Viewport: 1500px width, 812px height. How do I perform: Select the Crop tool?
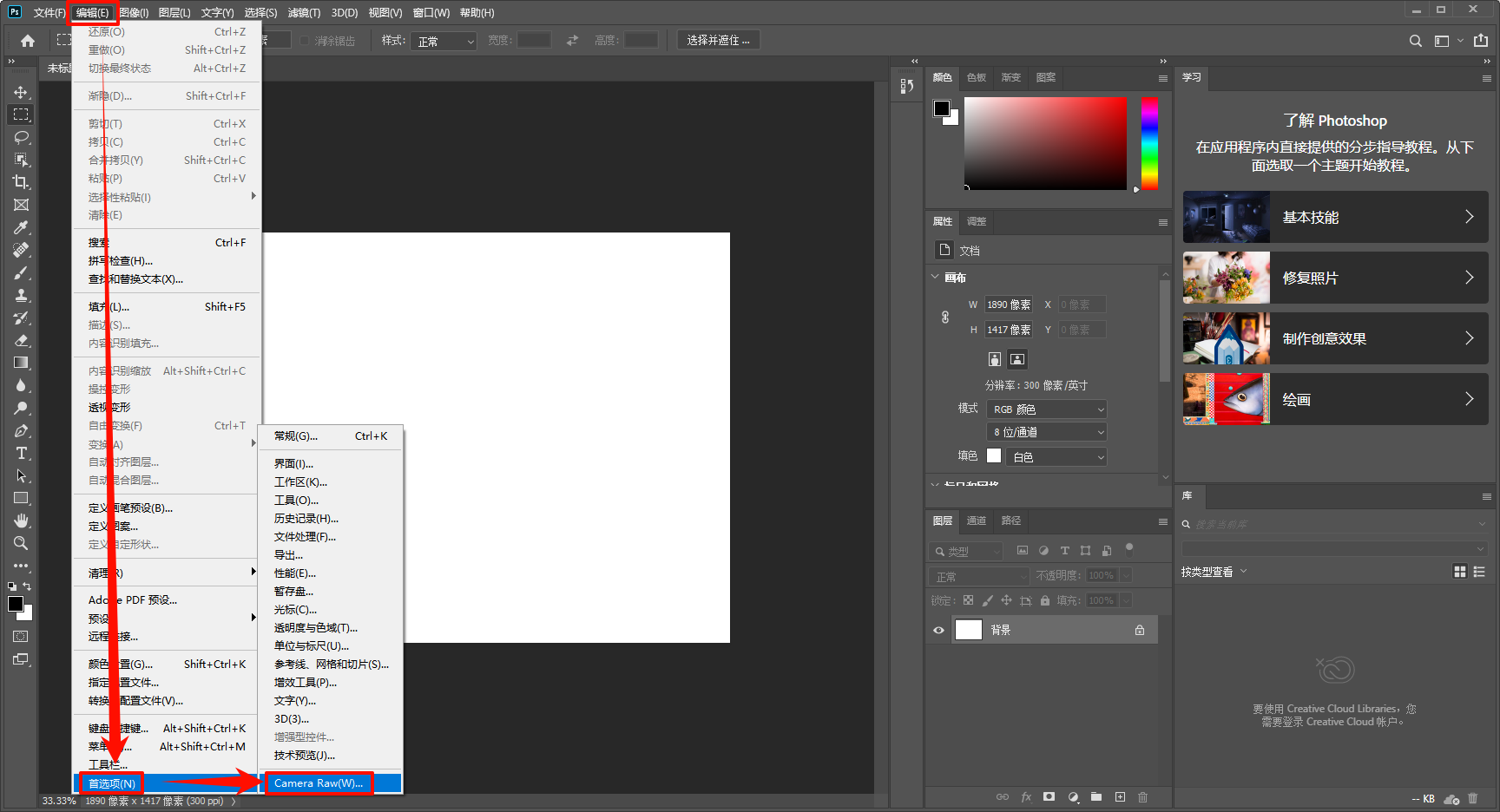pyautogui.click(x=21, y=182)
